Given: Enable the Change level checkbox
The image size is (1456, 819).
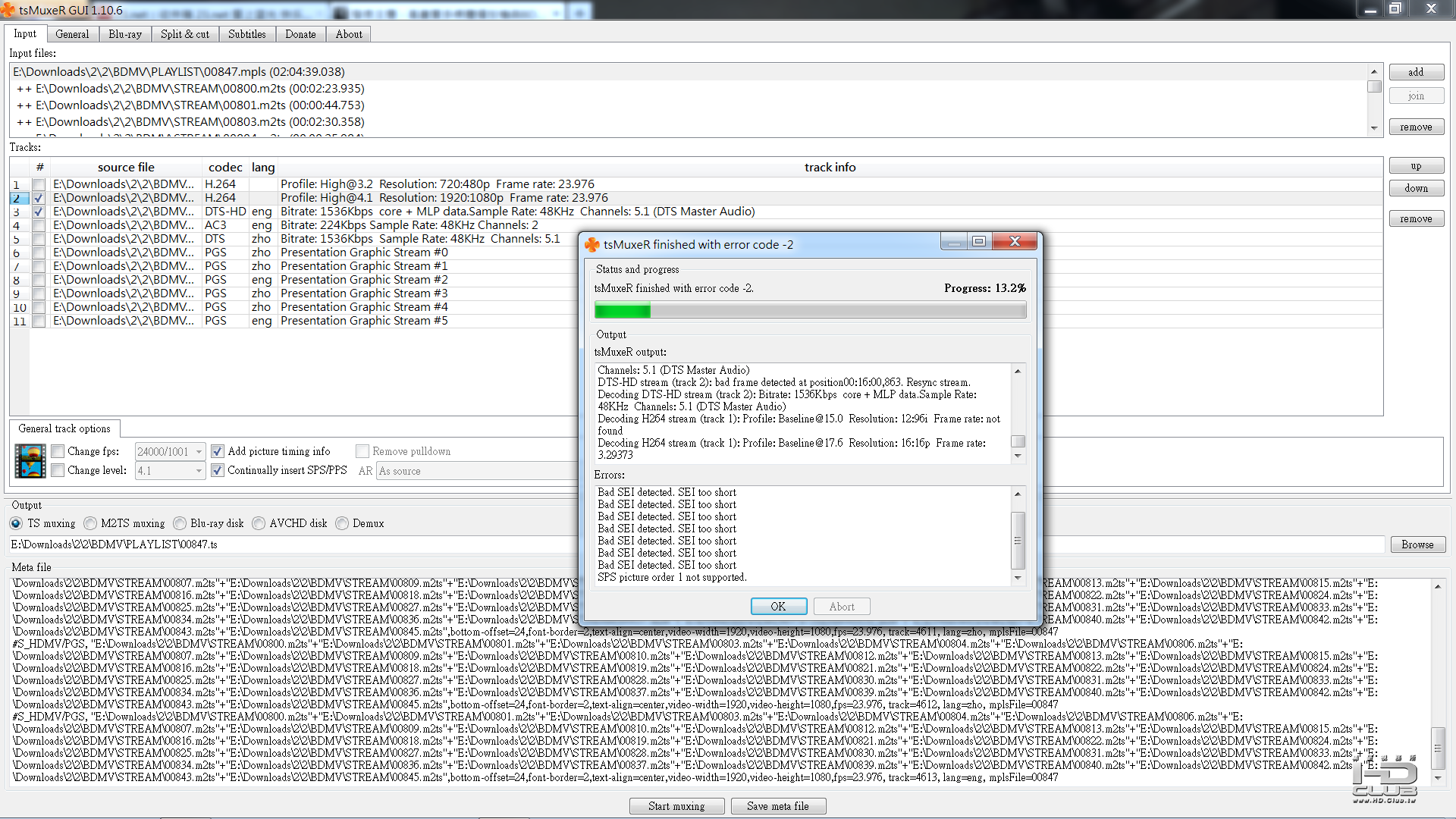Looking at the screenshot, I should [x=58, y=470].
